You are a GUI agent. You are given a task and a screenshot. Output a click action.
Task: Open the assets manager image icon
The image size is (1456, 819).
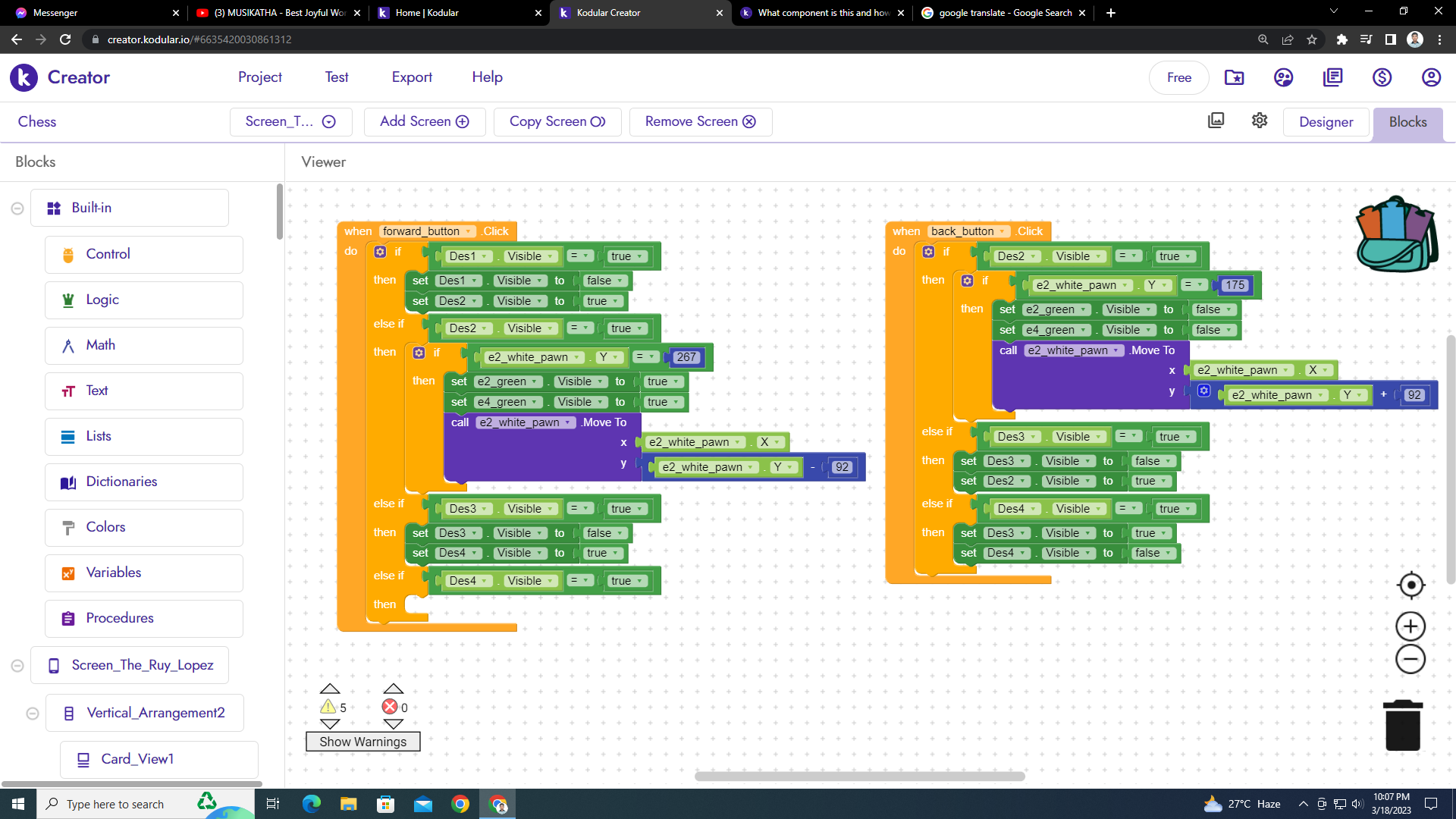click(x=1216, y=121)
